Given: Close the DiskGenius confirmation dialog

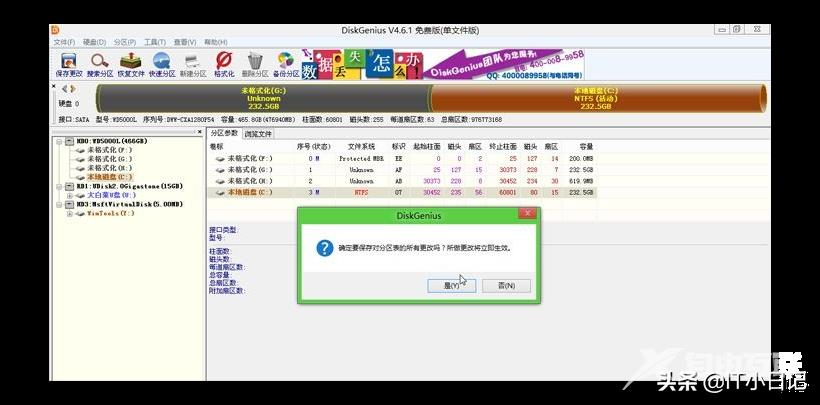Looking at the screenshot, I should (527, 213).
